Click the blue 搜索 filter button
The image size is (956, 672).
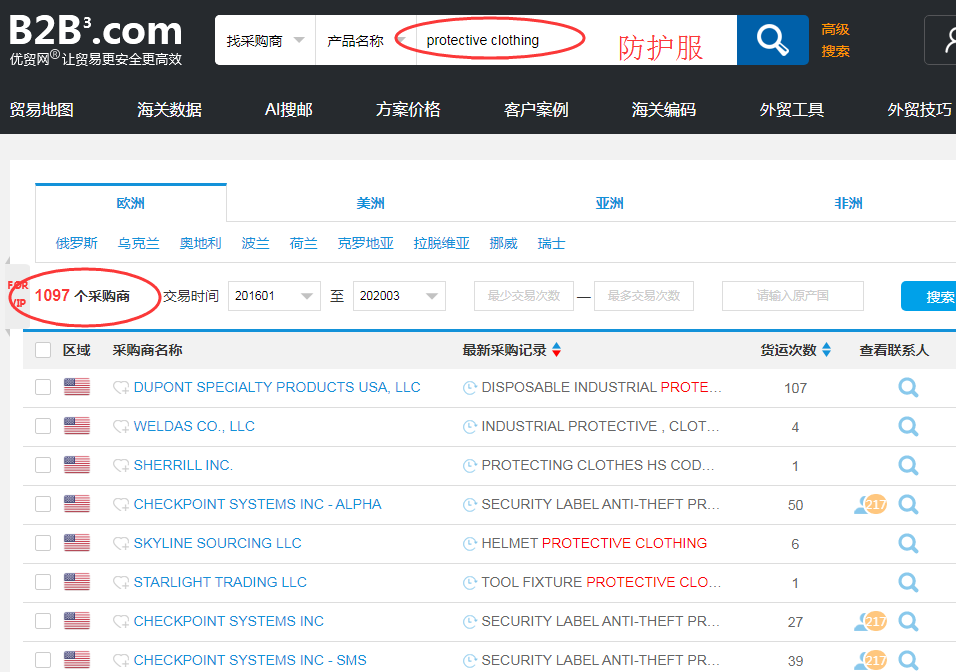(929, 296)
